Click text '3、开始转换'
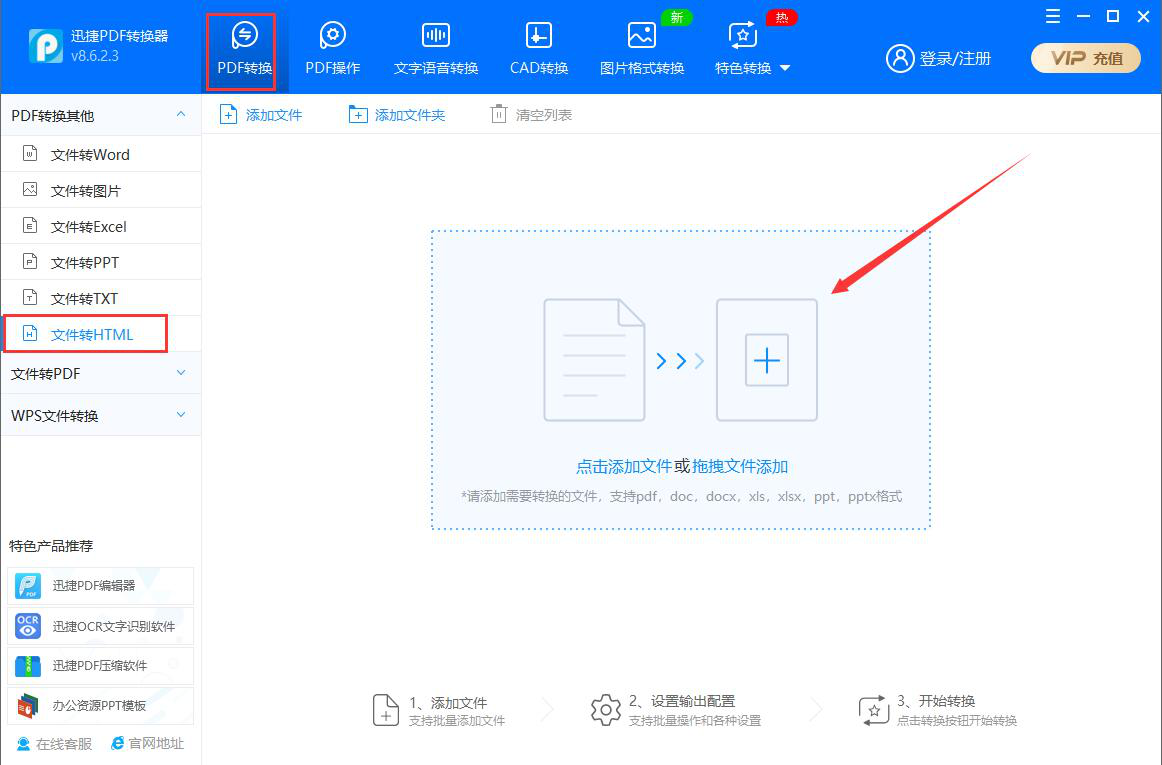Image resolution: width=1162 pixels, height=765 pixels. click(x=936, y=701)
